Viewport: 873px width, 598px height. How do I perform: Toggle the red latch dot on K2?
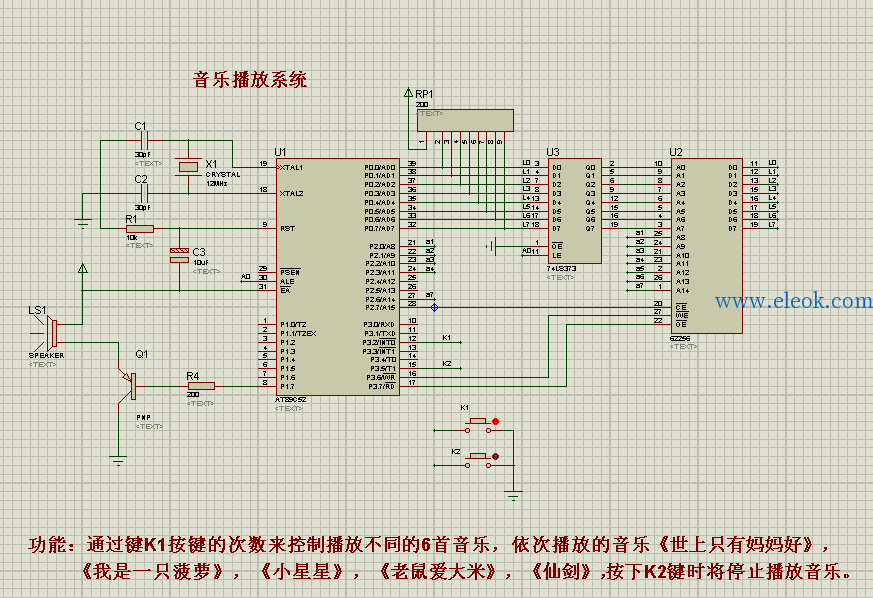(496, 457)
